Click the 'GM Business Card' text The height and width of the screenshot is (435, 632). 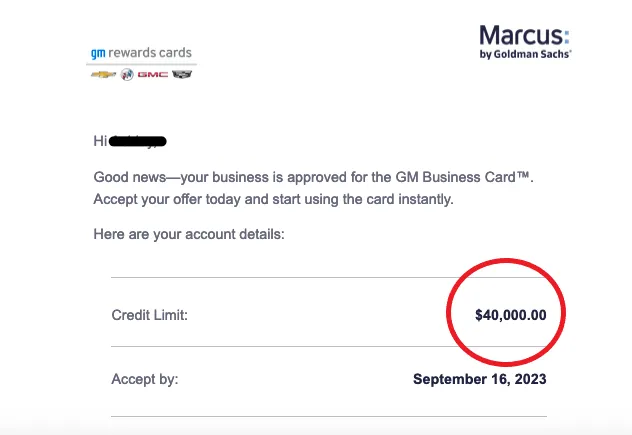[463, 177]
